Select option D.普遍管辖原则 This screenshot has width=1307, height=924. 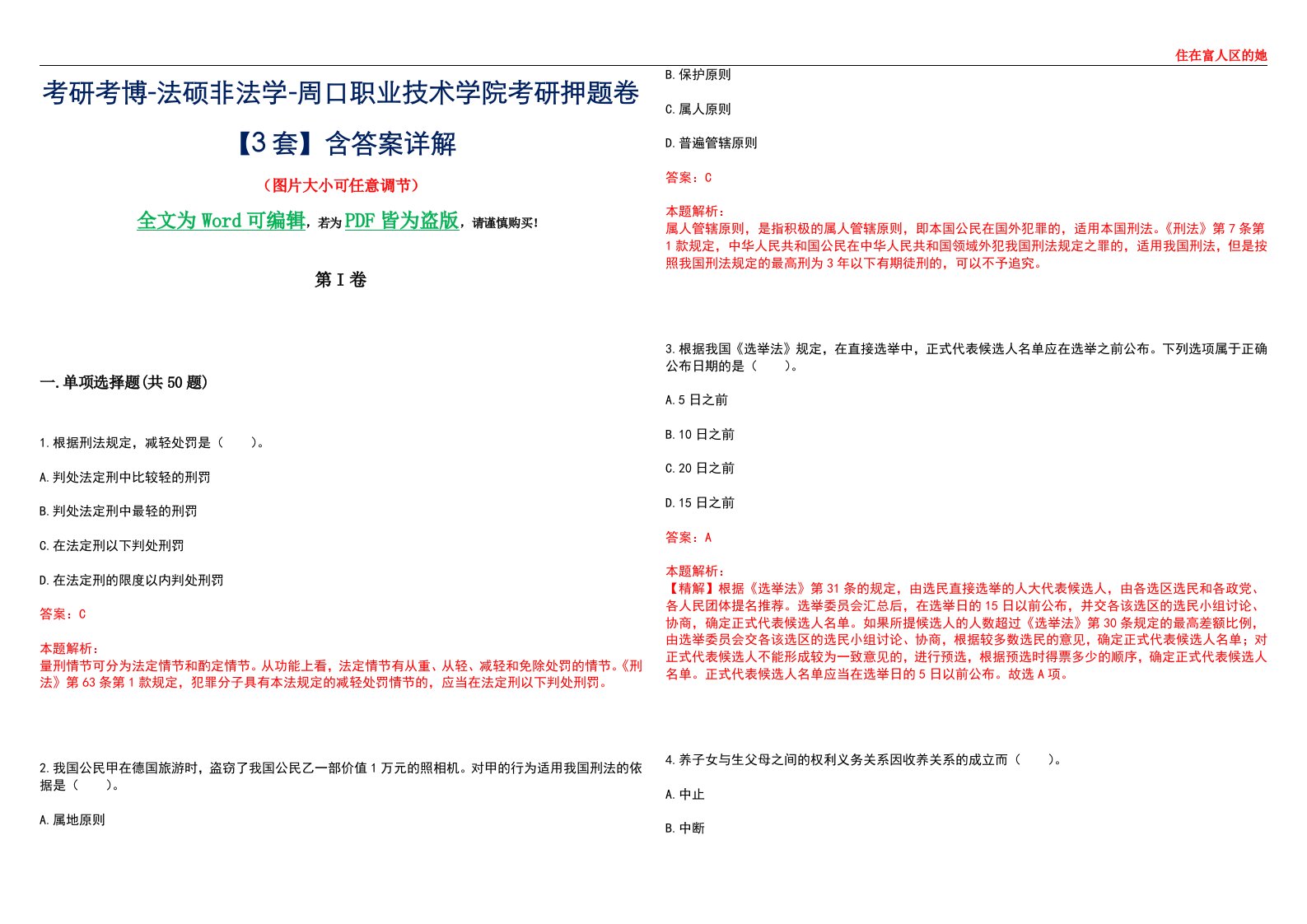[711, 143]
